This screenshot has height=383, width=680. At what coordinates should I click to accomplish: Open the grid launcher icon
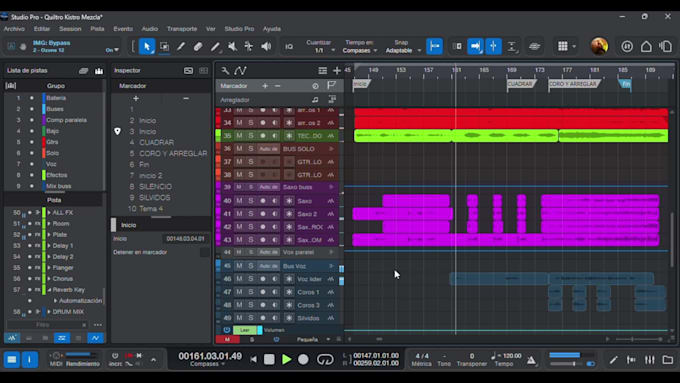pos(562,46)
